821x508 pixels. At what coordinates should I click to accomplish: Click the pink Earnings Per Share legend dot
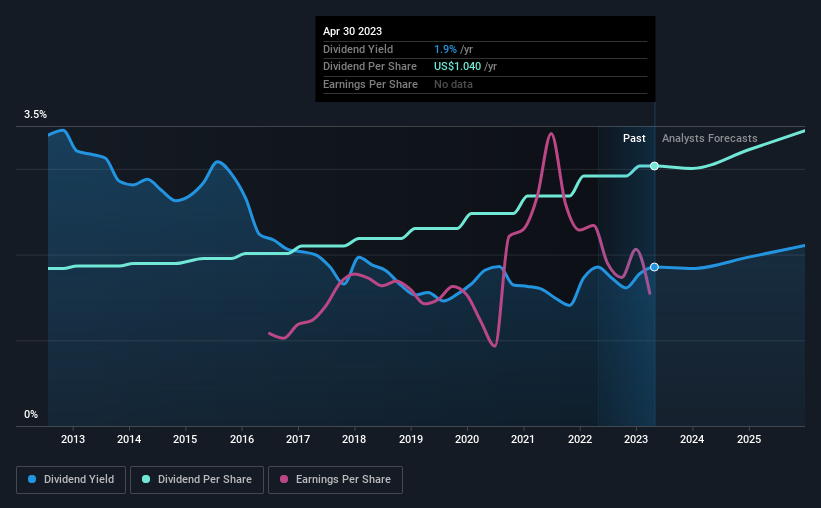pyautogui.click(x=284, y=479)
